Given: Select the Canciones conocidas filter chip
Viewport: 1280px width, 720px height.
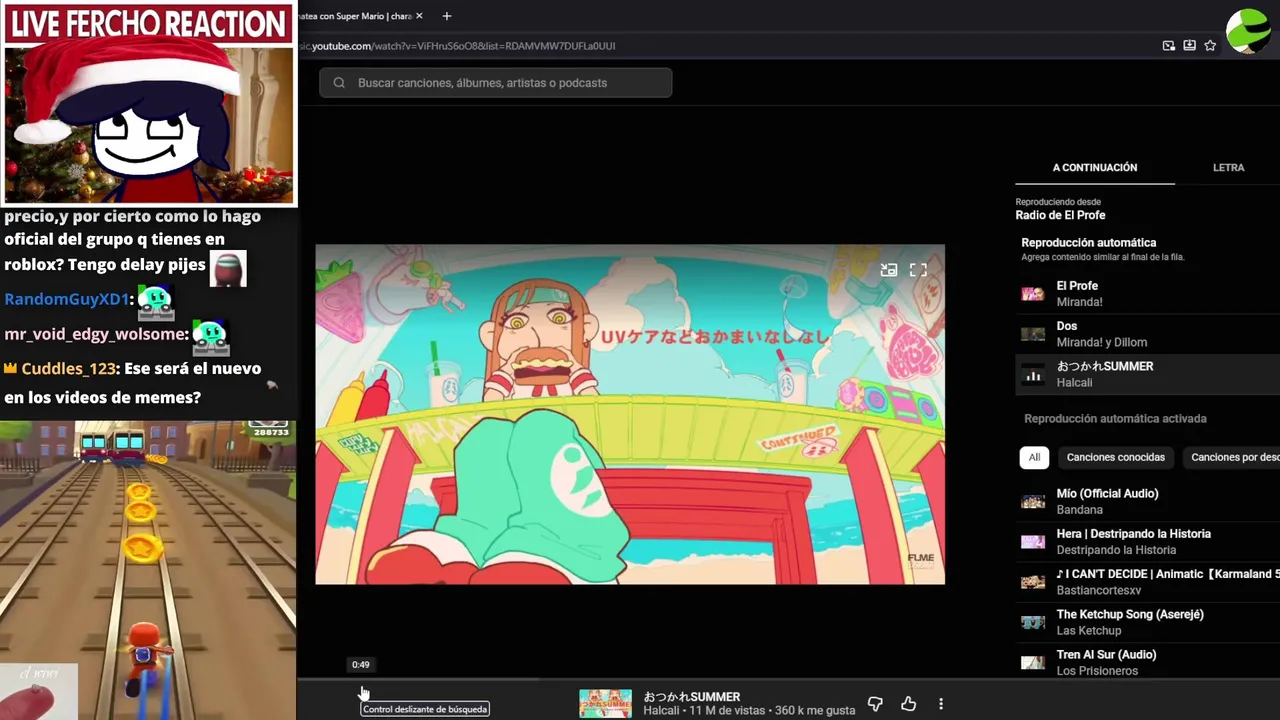Looking at the screenshot, I should [1115, 457].
